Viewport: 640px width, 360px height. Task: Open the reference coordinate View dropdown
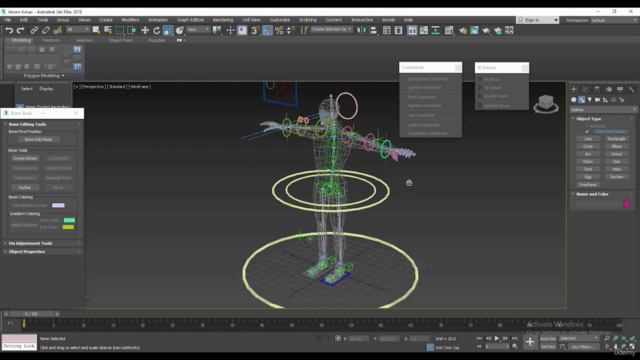(198, 29)
